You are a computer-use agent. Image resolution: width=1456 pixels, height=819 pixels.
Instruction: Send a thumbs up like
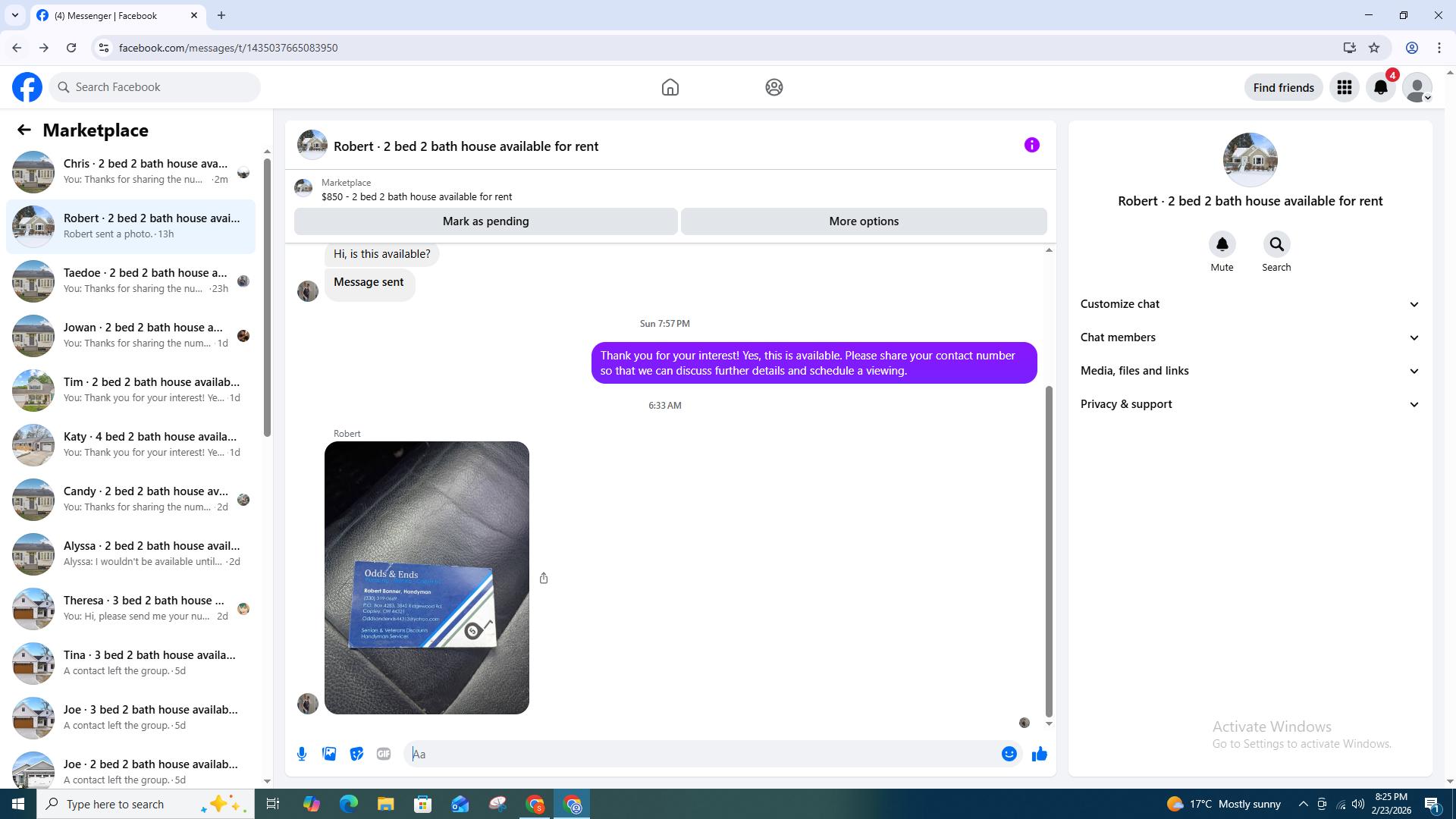[1040, 754]
